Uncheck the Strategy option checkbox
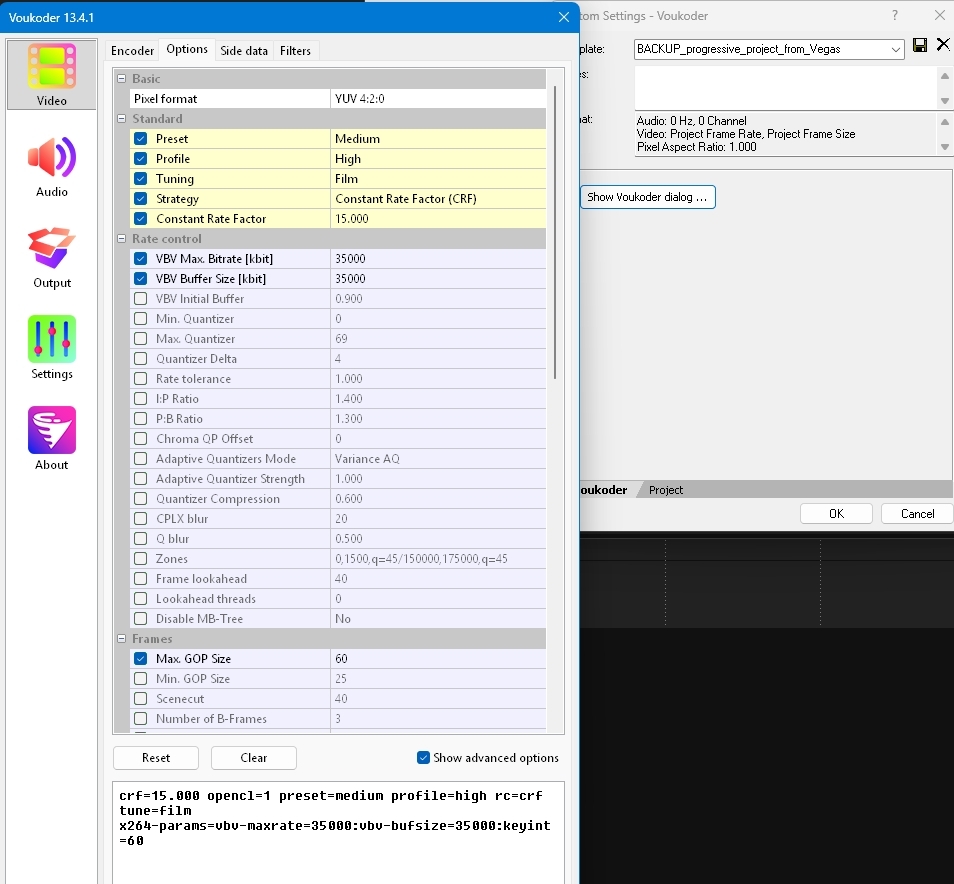Image resolution: width=954 pixels, height=884 pixels. (141, 199)
